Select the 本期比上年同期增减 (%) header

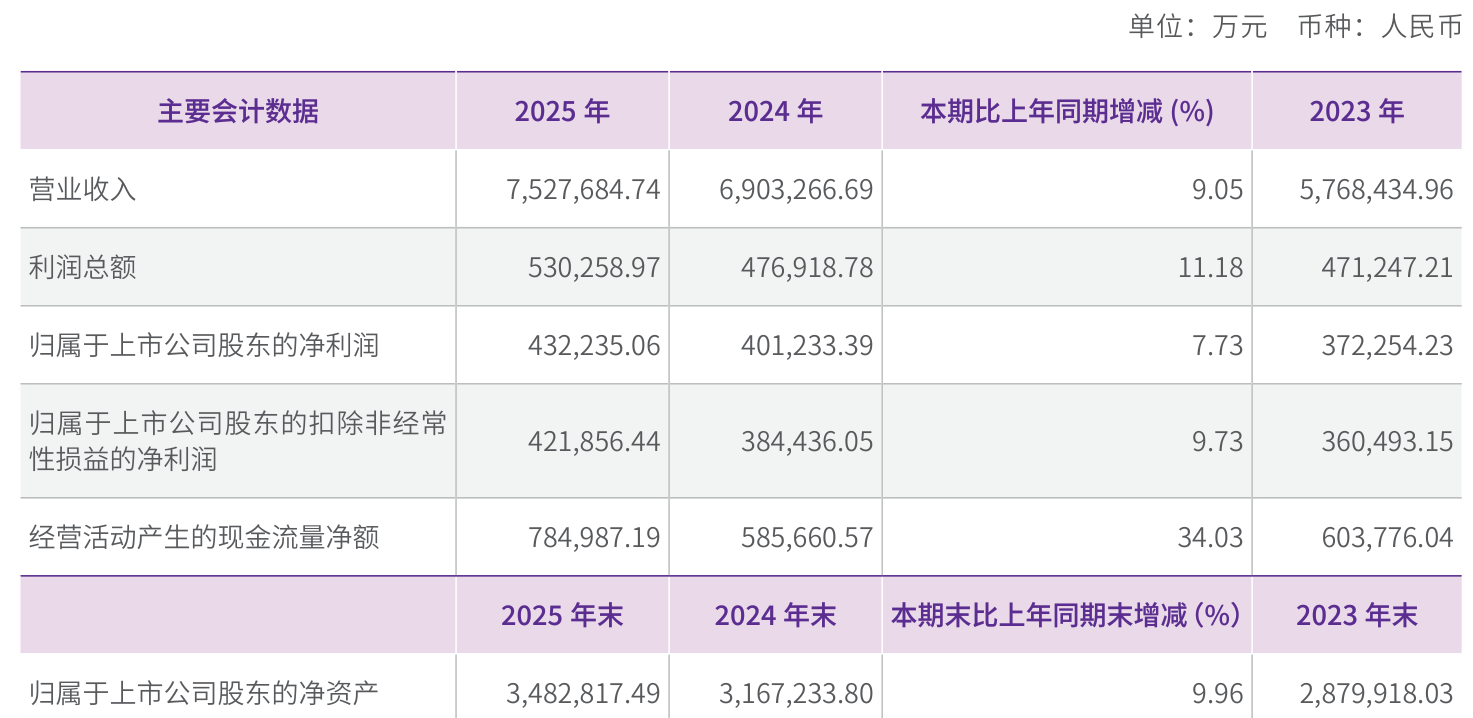coord(1066,111)
